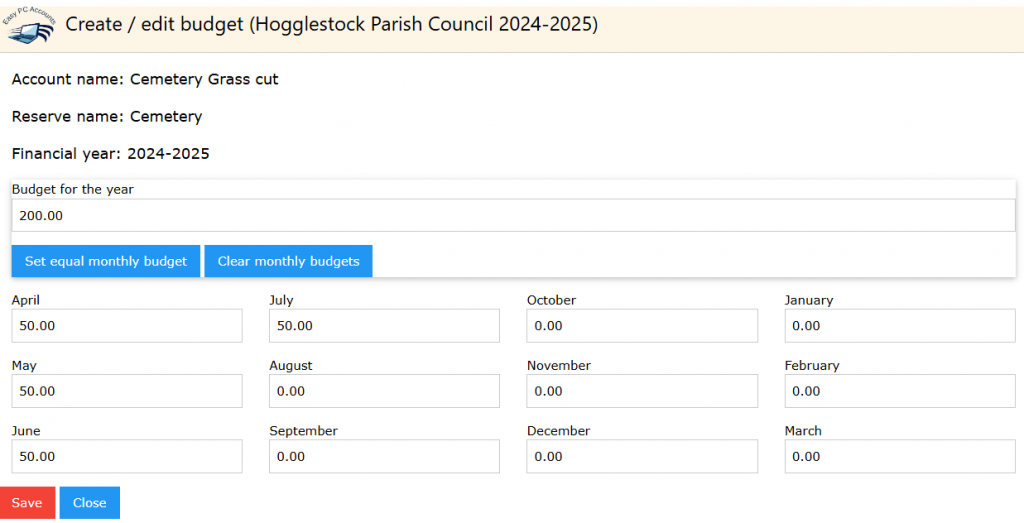Click Clear monthly budgets button
This screenshot has width=1024, height=523.
(x=289, y=261)
